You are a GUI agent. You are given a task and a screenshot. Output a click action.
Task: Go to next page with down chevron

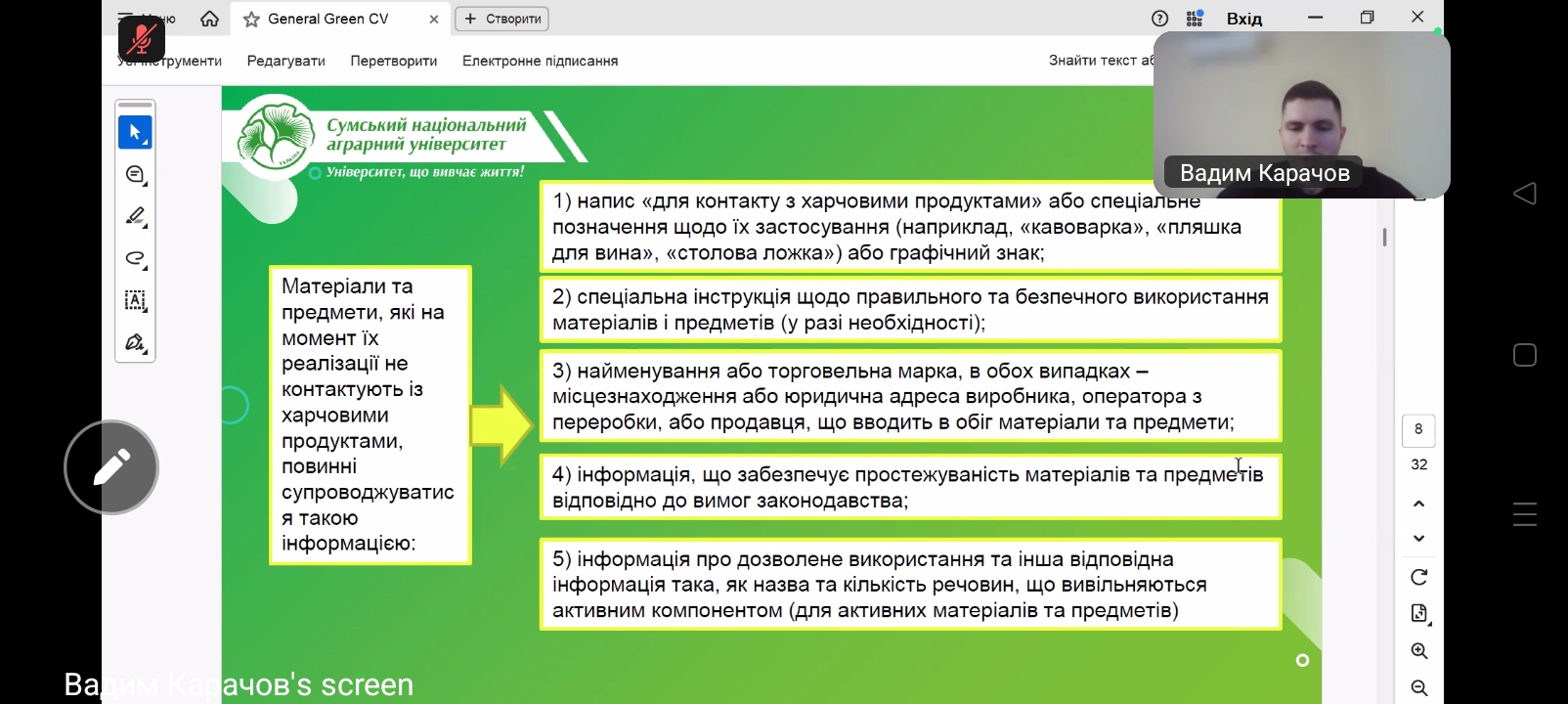click(x=1419, y=539)
